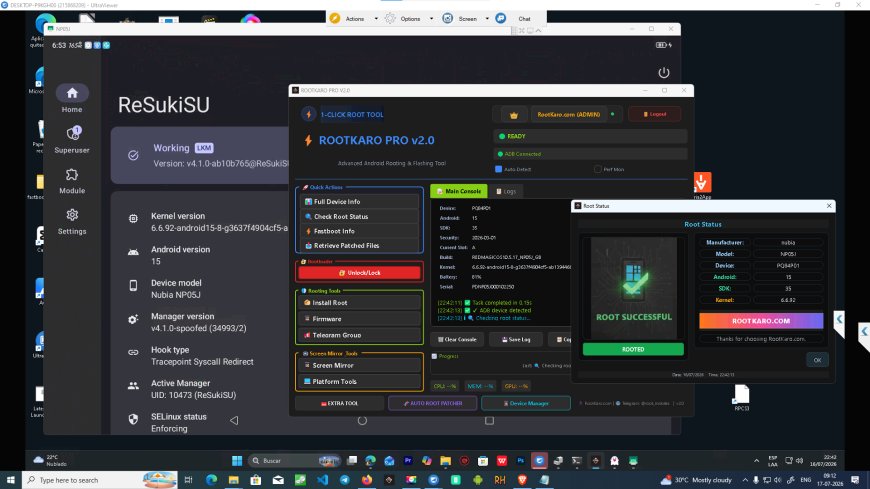Image resolution: width=870 pixels, height=489 pixels.
Task: Click Retrieve Patched Files button
Action: [x=360, y=245]
